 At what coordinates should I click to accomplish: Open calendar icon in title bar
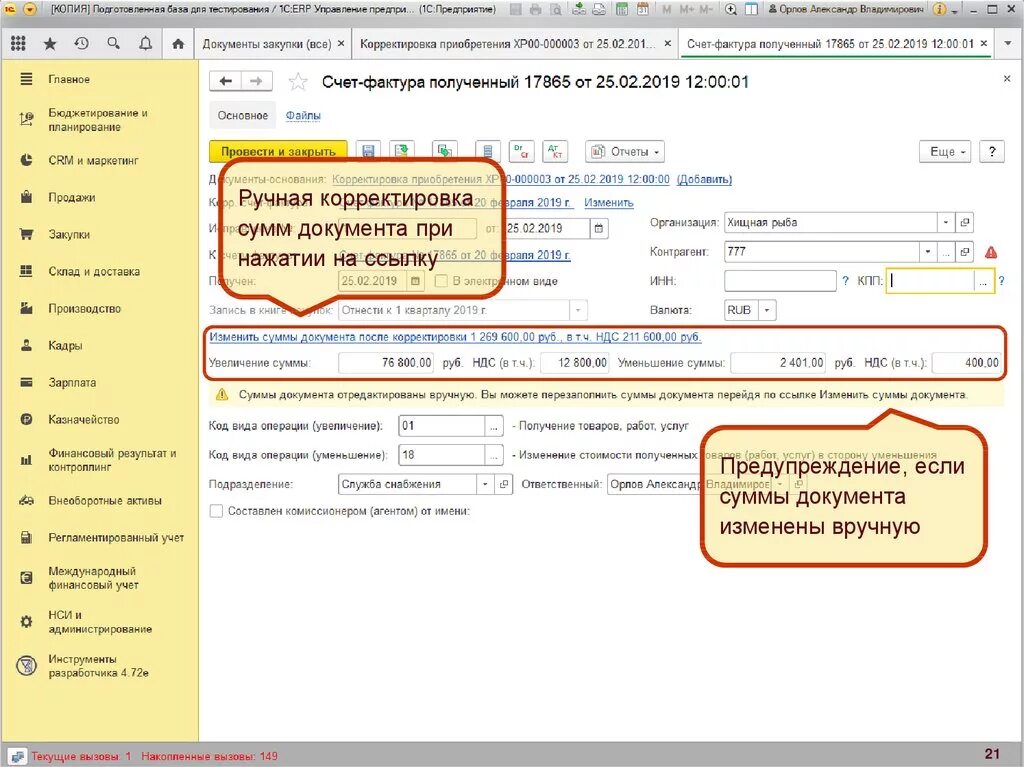click(x=642, y=9)
